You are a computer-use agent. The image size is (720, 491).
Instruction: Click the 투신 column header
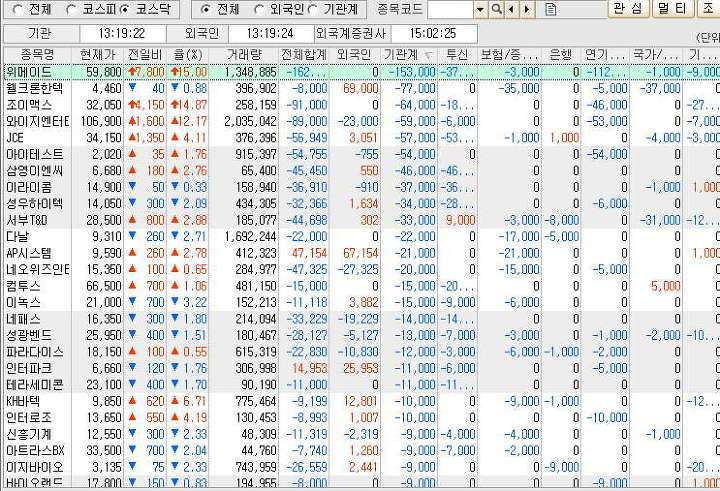point(457,55)
